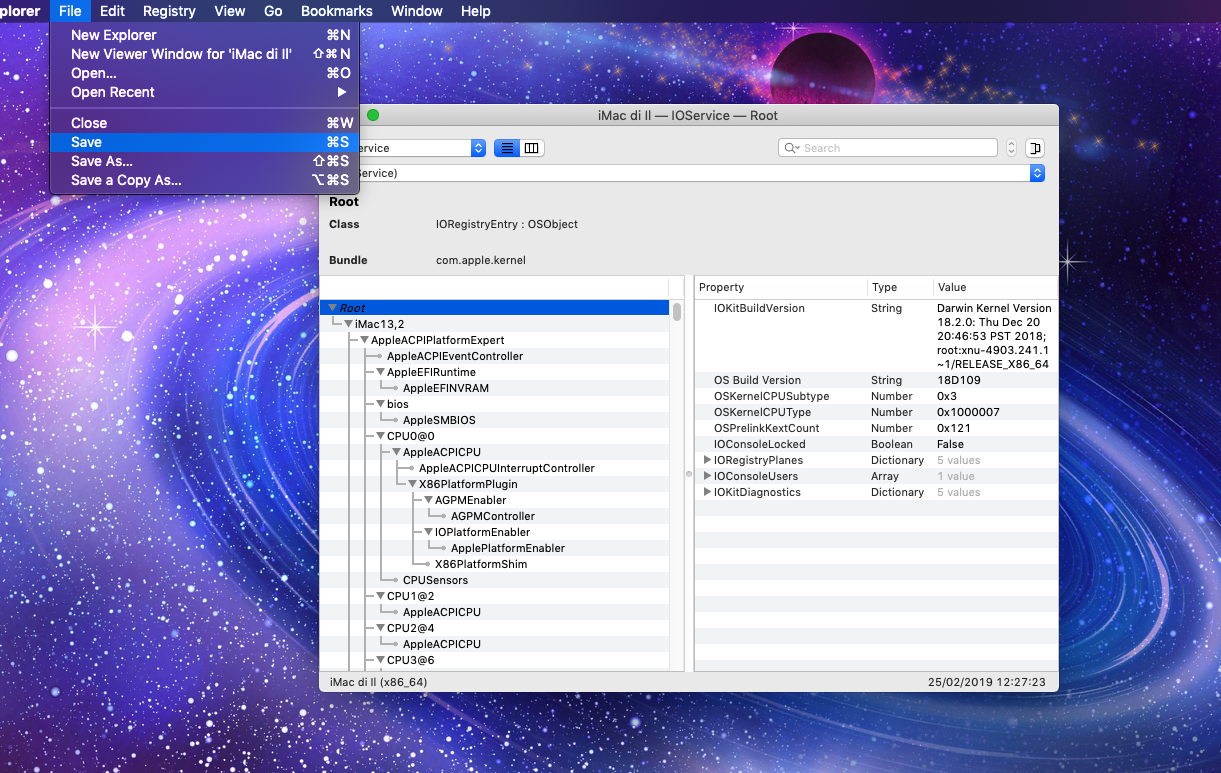1221x773 pixels.
Task: Collapse the CPU3@6 node
Action: [381, 660]
